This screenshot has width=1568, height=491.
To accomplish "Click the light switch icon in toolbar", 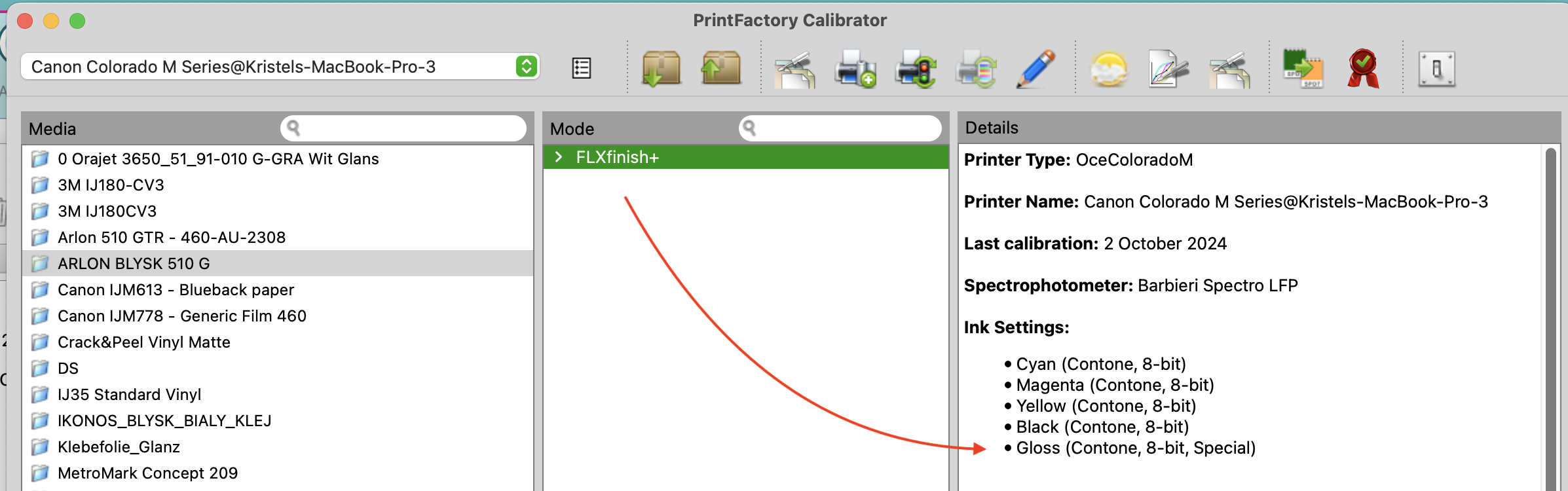I will pyautogui.click(x=1437, y=69).
